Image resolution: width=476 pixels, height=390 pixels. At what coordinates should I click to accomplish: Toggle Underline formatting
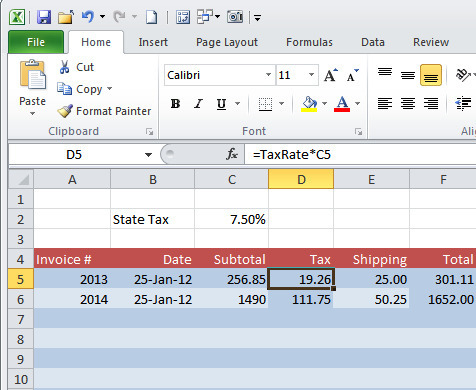coord(221,104)
